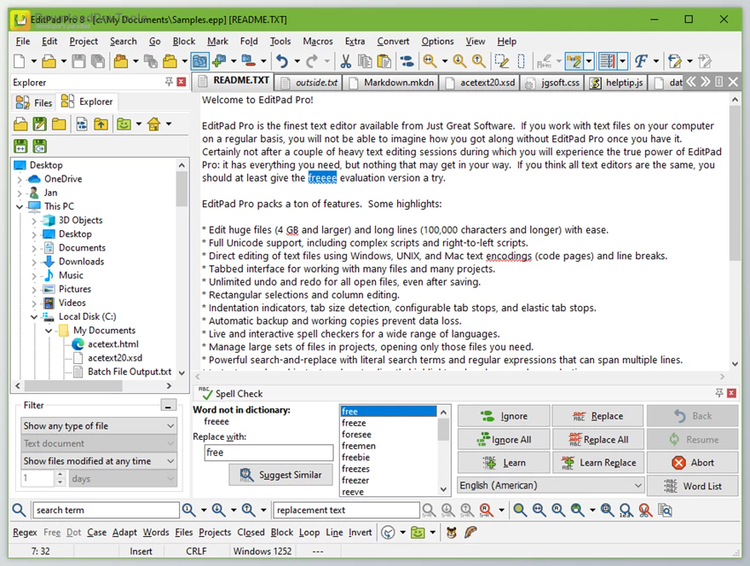750x566 pixels.
Task: Pin the Spell Check panel
Action: 719,393
